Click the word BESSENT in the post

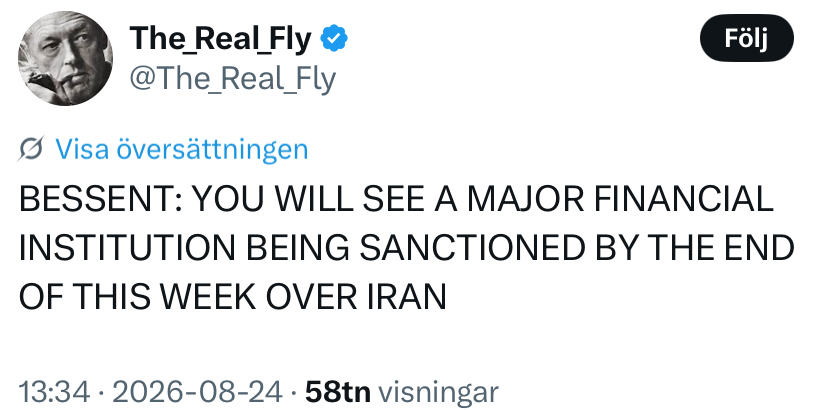tap(97, 199)
